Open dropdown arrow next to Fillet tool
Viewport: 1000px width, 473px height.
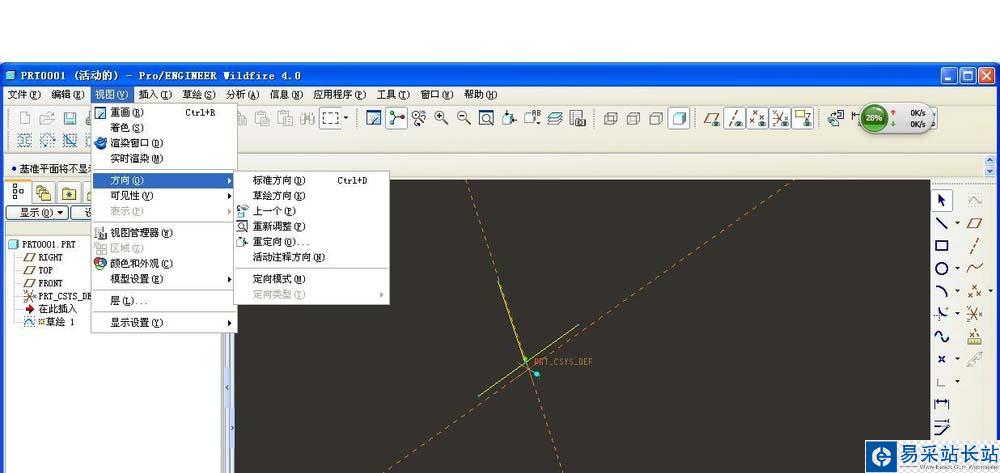point(957,314)
